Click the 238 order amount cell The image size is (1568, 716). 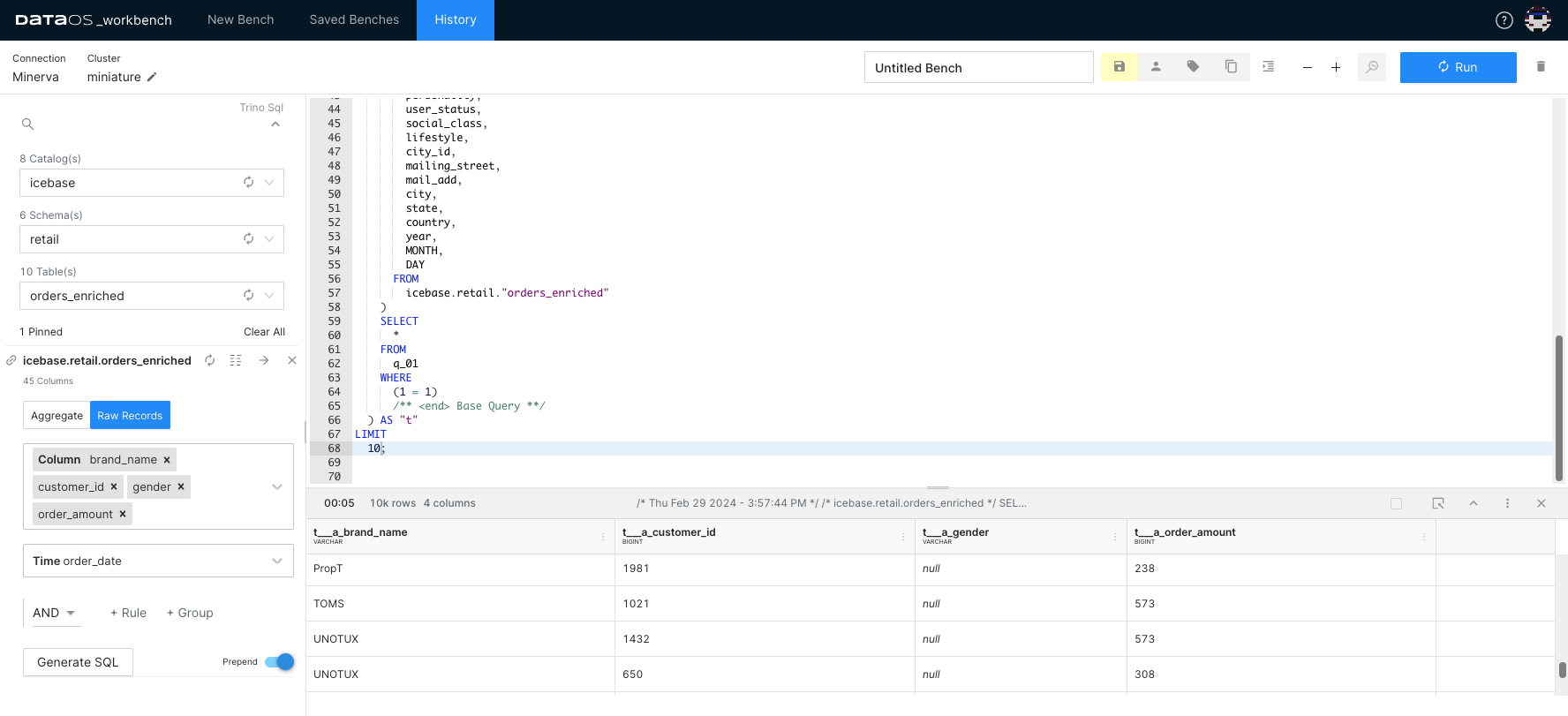pyautogui.click(x=1281, y=569)
